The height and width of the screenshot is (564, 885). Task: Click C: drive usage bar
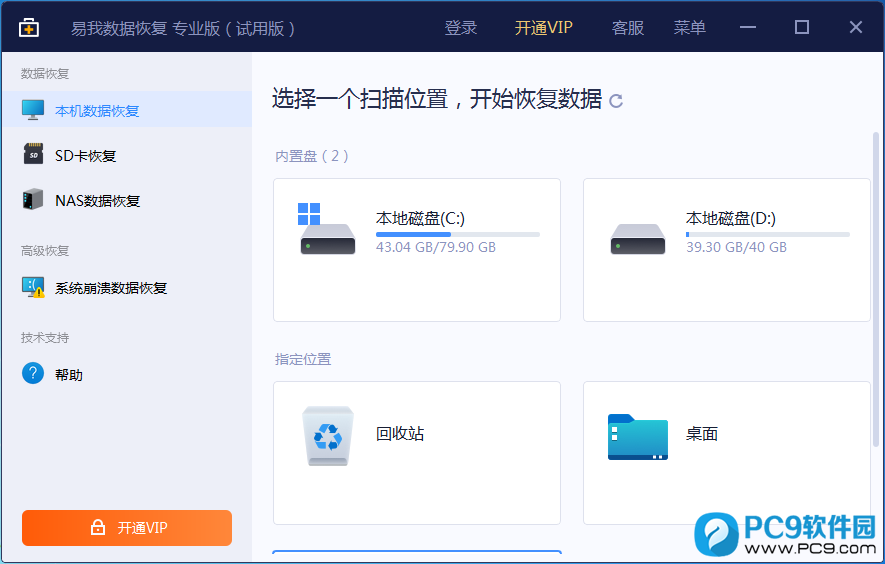(458, 234)
